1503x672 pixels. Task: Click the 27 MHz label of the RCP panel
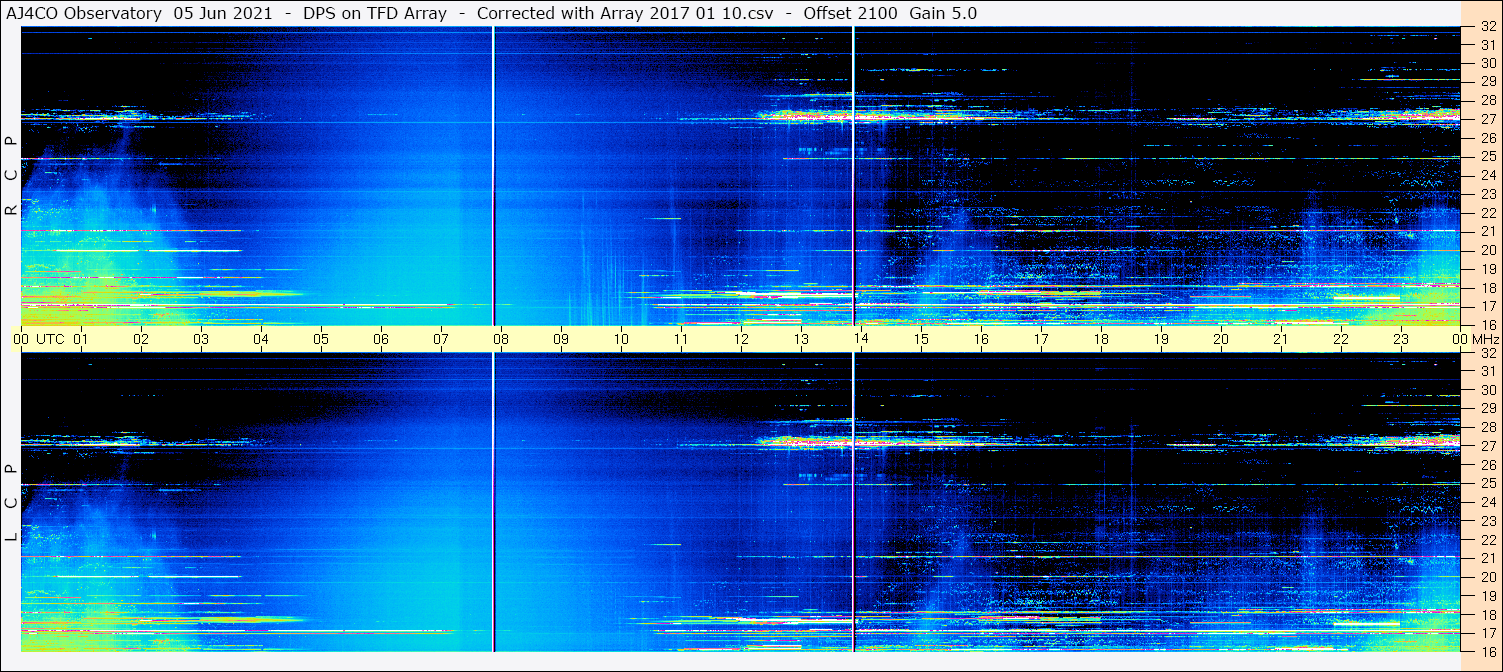[x=1487, y=119]
